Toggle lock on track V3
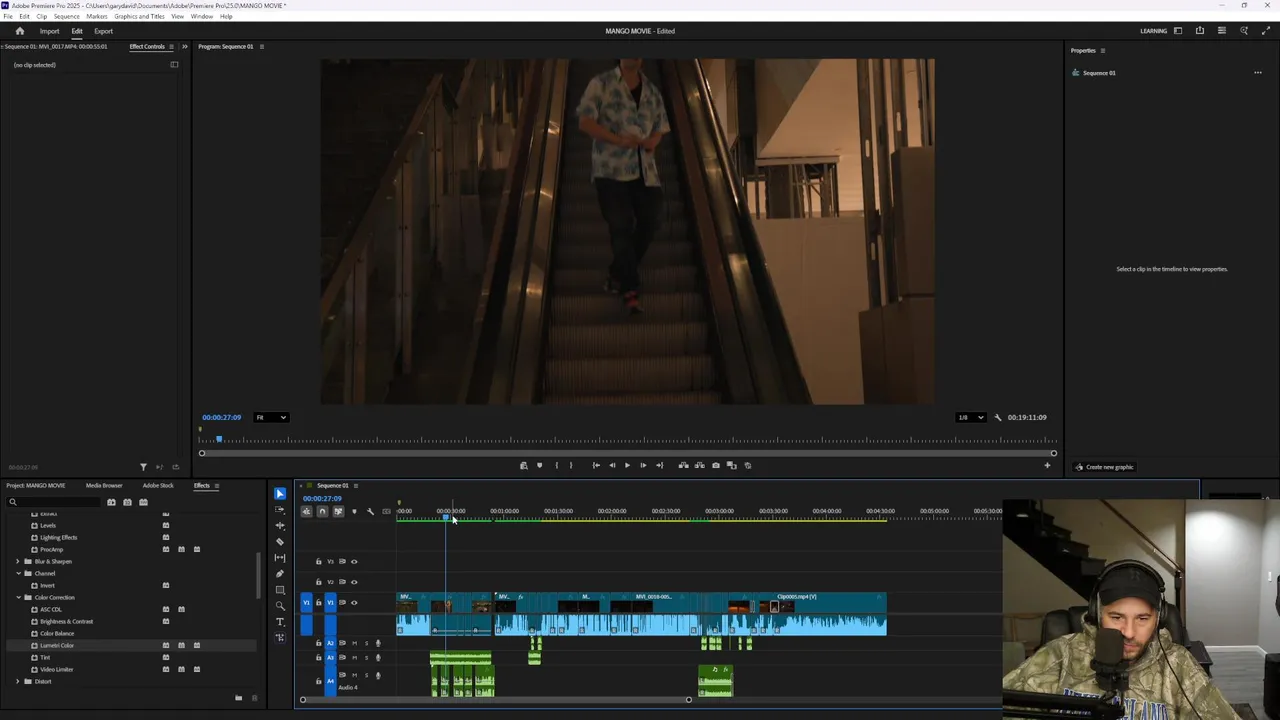The height and width of the screenshot is (720, 1280). point(319,561)
